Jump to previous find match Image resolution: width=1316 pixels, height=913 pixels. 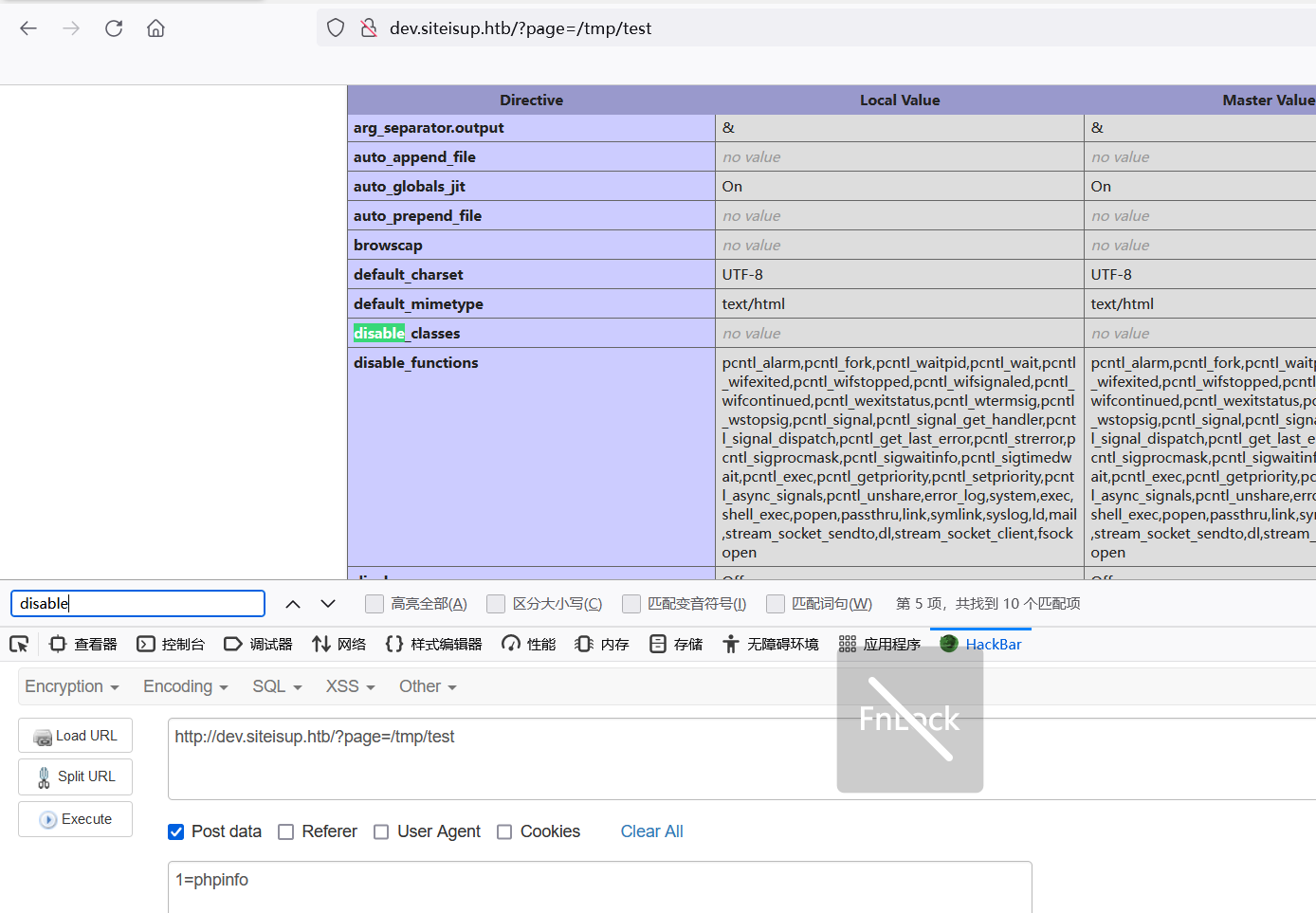click(x=293, y=604)
